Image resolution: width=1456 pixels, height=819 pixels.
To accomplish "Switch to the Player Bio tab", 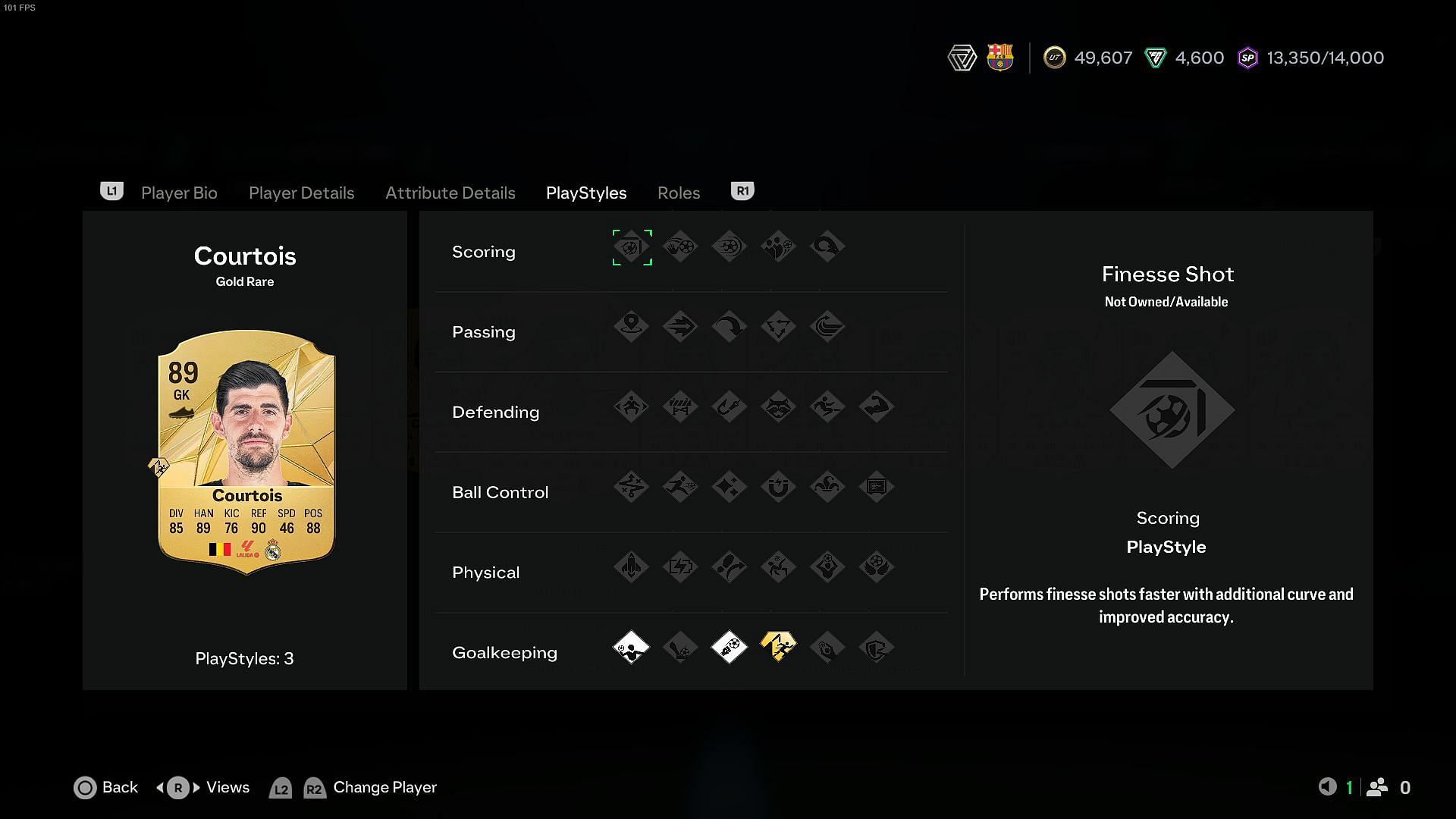I will (x=178, y=192).
